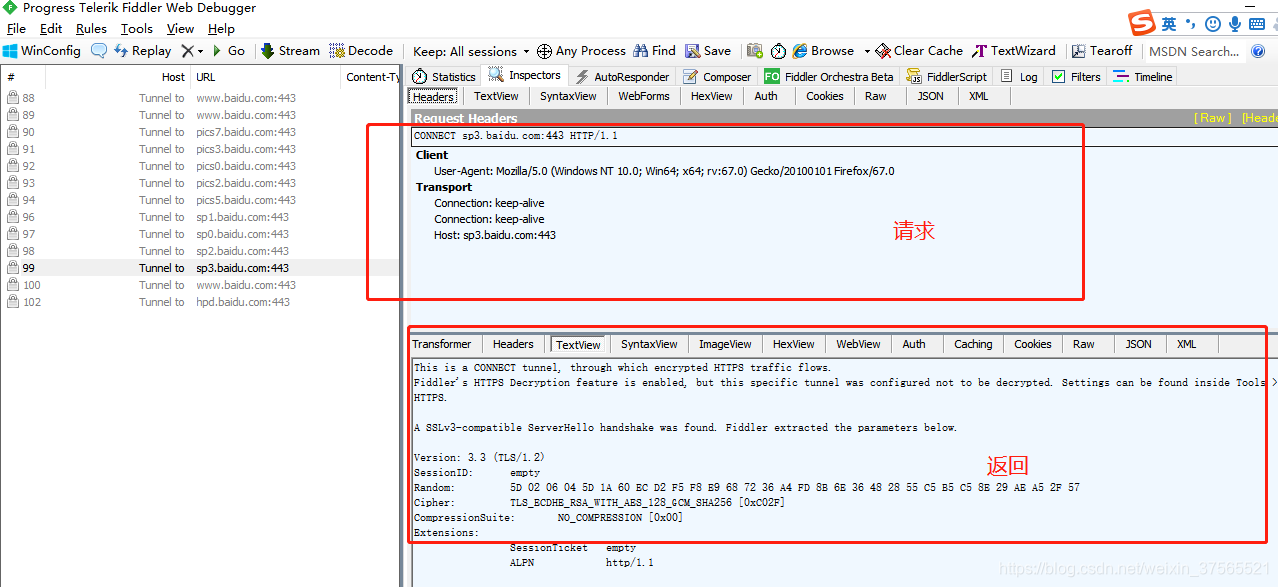Viewport: 1278px width, 587px height.
Task: Open Keep: All sessions dropdown
Action: point(471,51)
